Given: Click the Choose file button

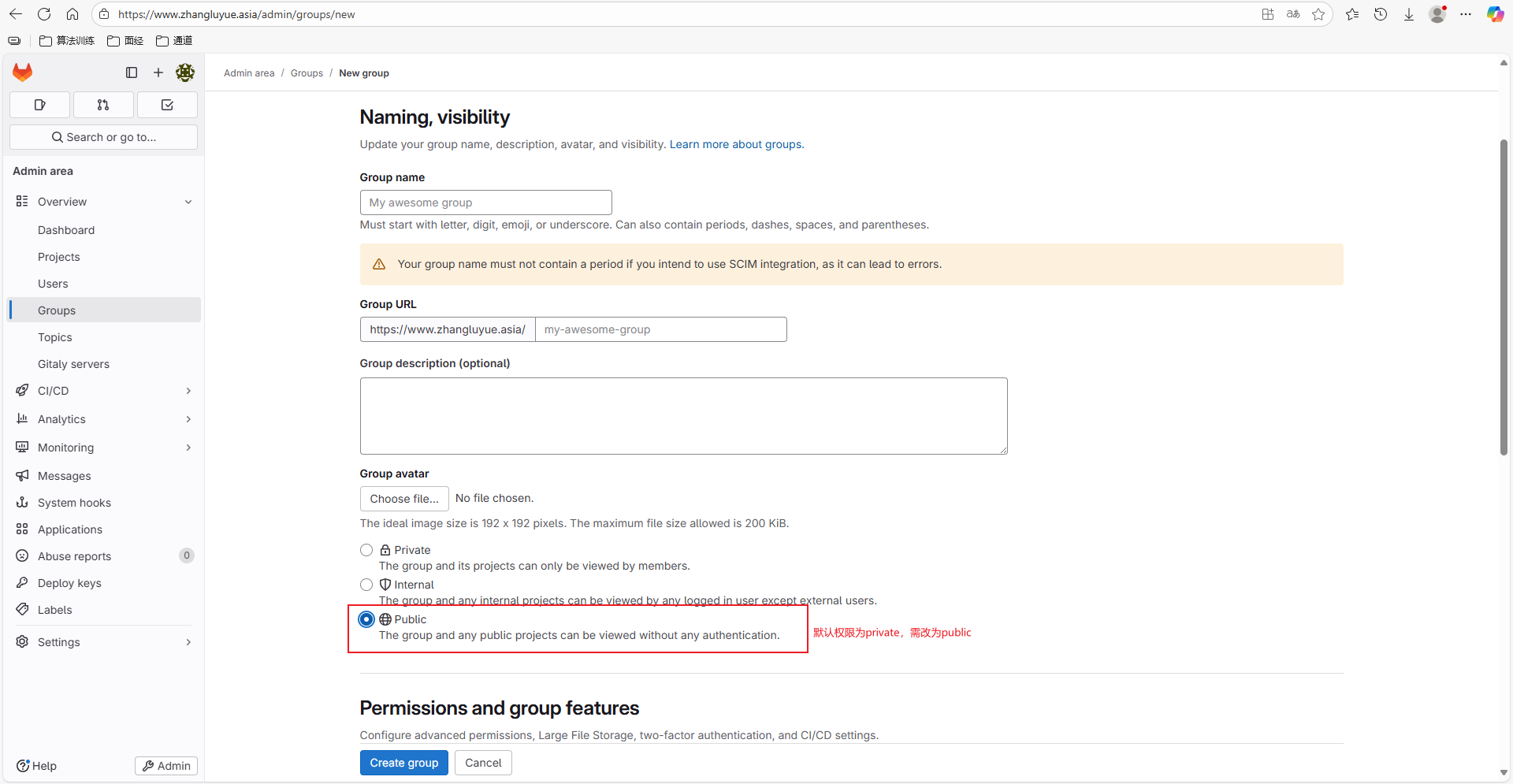Looking at the screenshot, I should click(x=404, y=499).
